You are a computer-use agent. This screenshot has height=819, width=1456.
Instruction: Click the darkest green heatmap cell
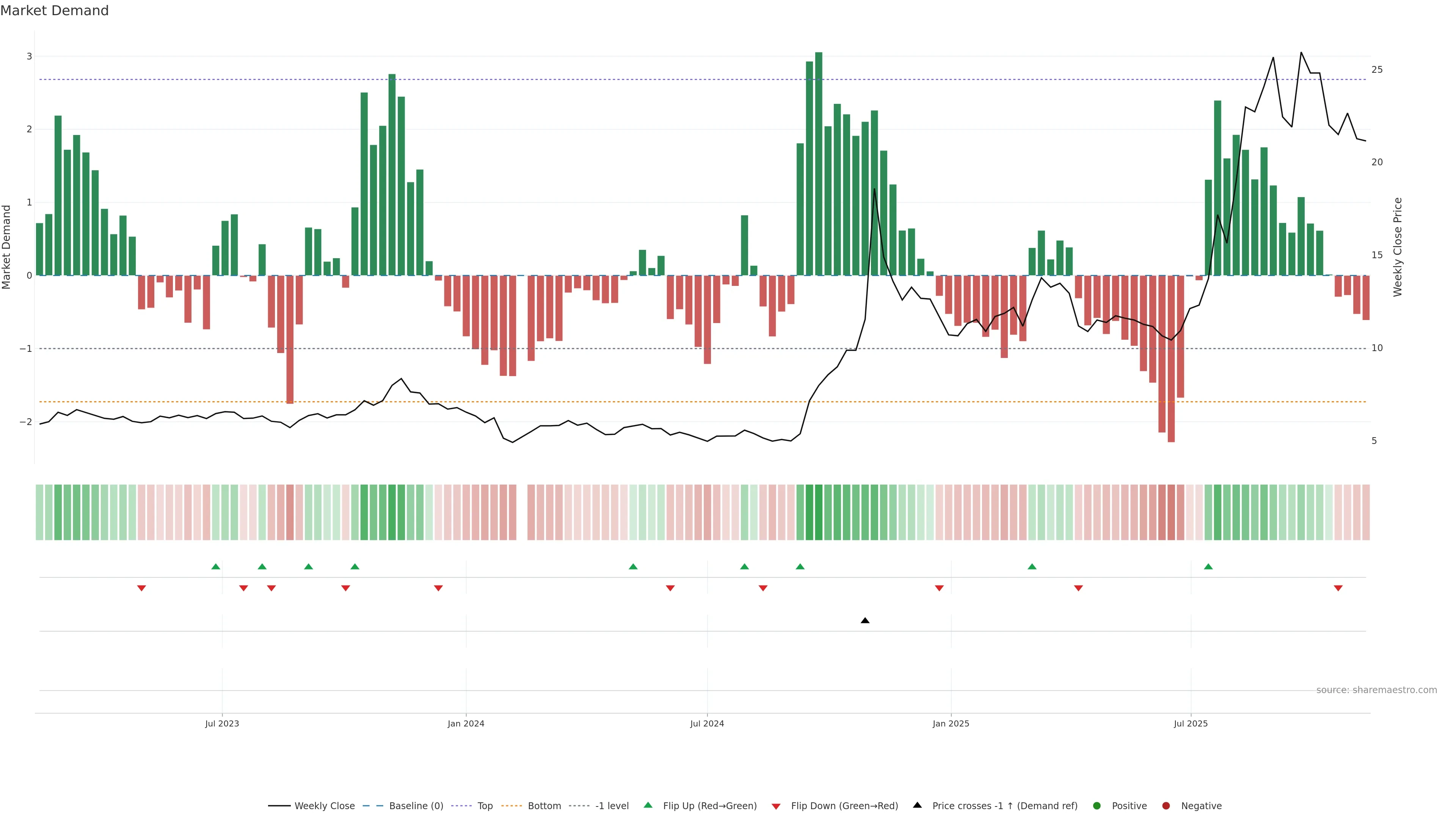tap(819, 512)
